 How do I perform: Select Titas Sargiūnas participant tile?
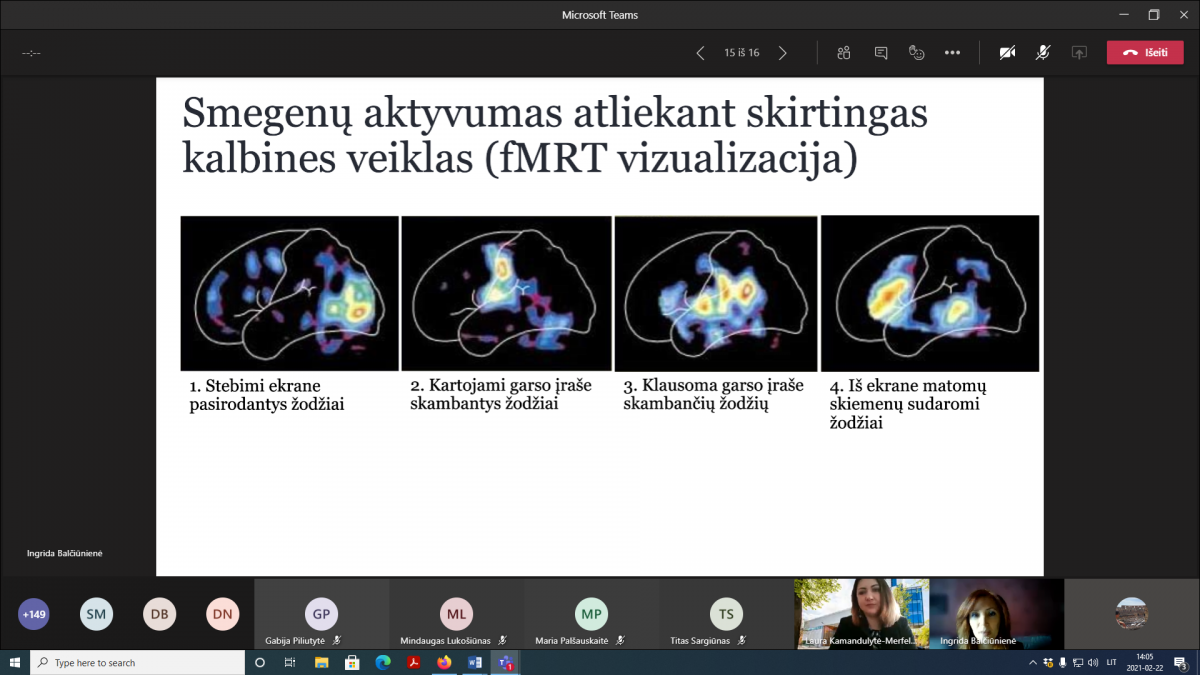point(726,614)
